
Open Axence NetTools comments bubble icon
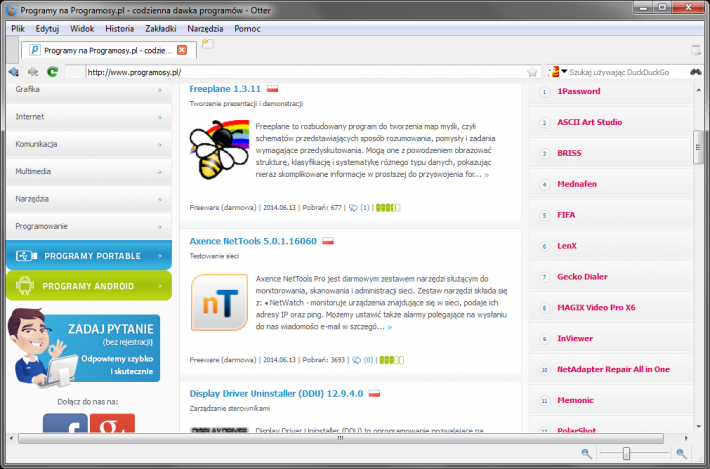tap(357, 360)
